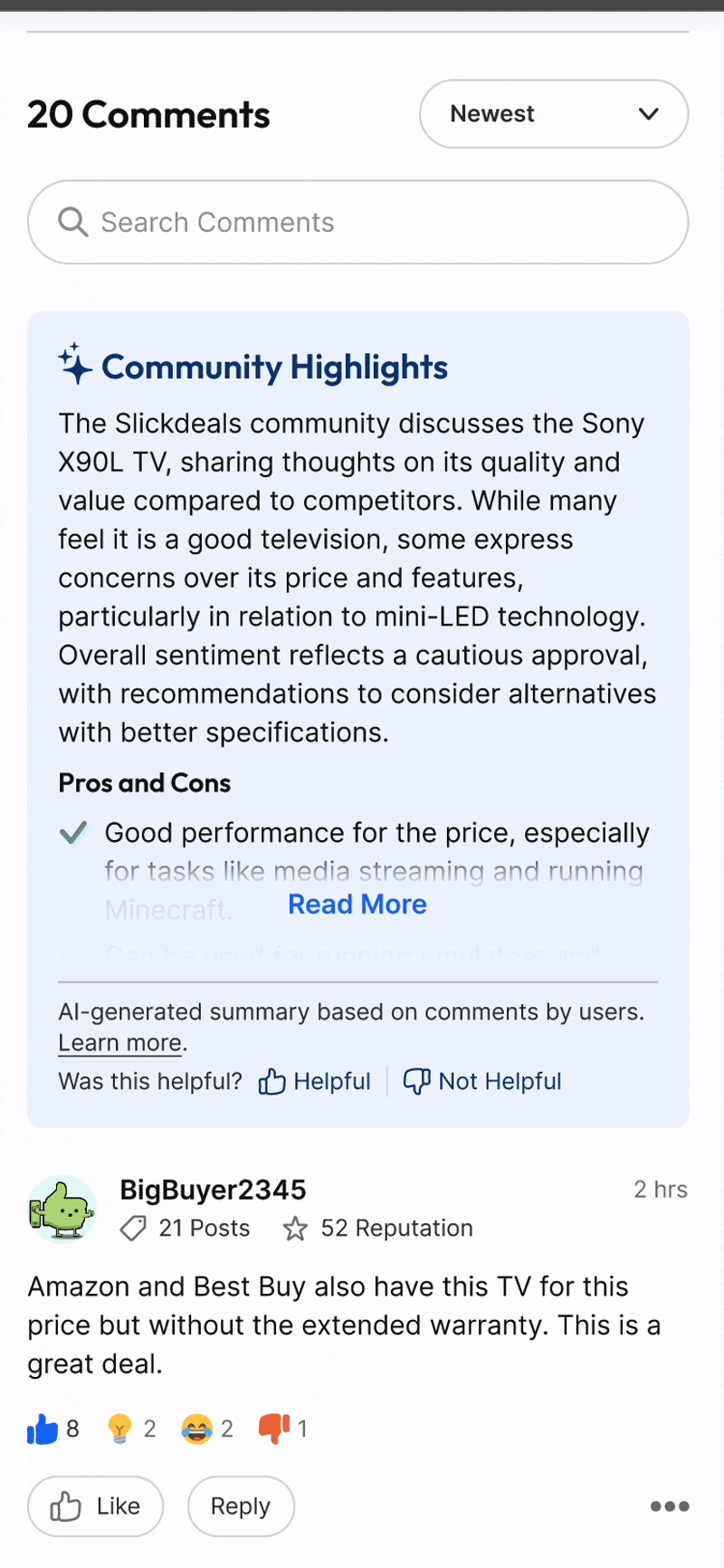
Task: Click the red thumbs-down reaction icon
Action: pyautogui.click(x=274, y=1429)
